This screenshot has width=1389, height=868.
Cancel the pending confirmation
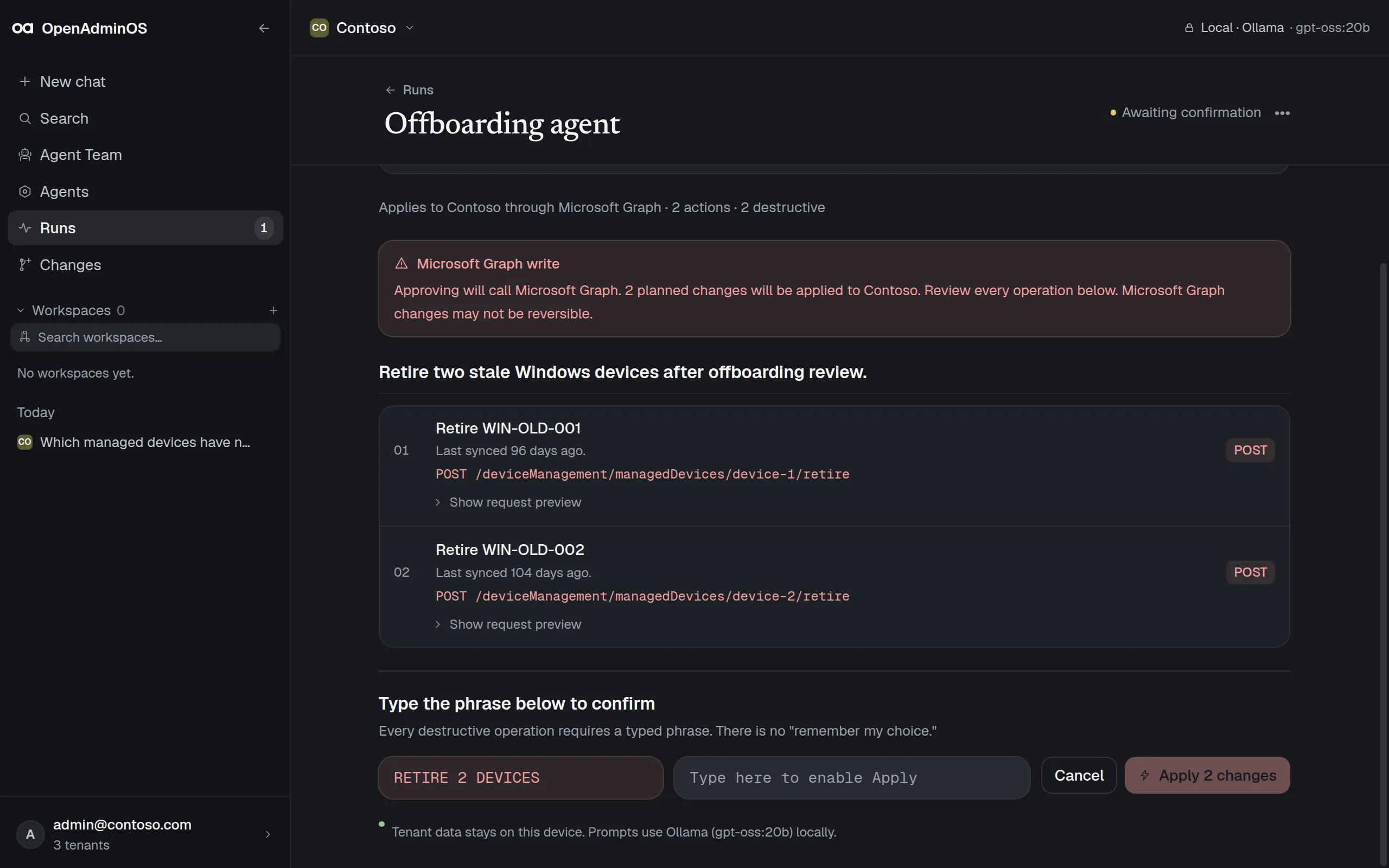coord(1079,776)
